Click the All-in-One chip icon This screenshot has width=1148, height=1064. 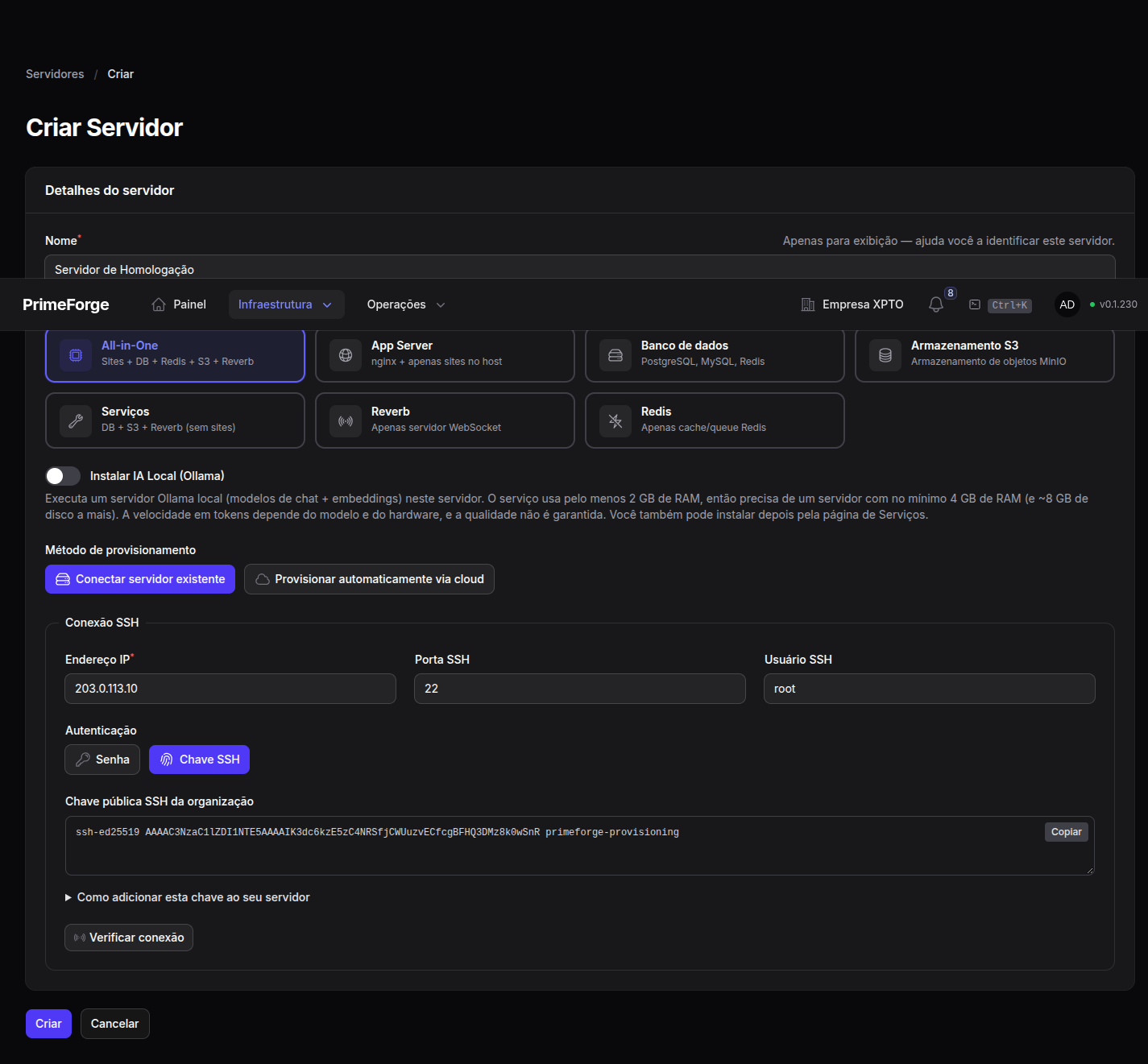coord(76,355)
